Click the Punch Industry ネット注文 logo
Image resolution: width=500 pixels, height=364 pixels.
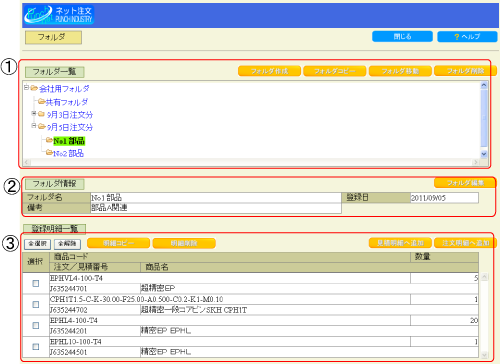click(59, 15)
